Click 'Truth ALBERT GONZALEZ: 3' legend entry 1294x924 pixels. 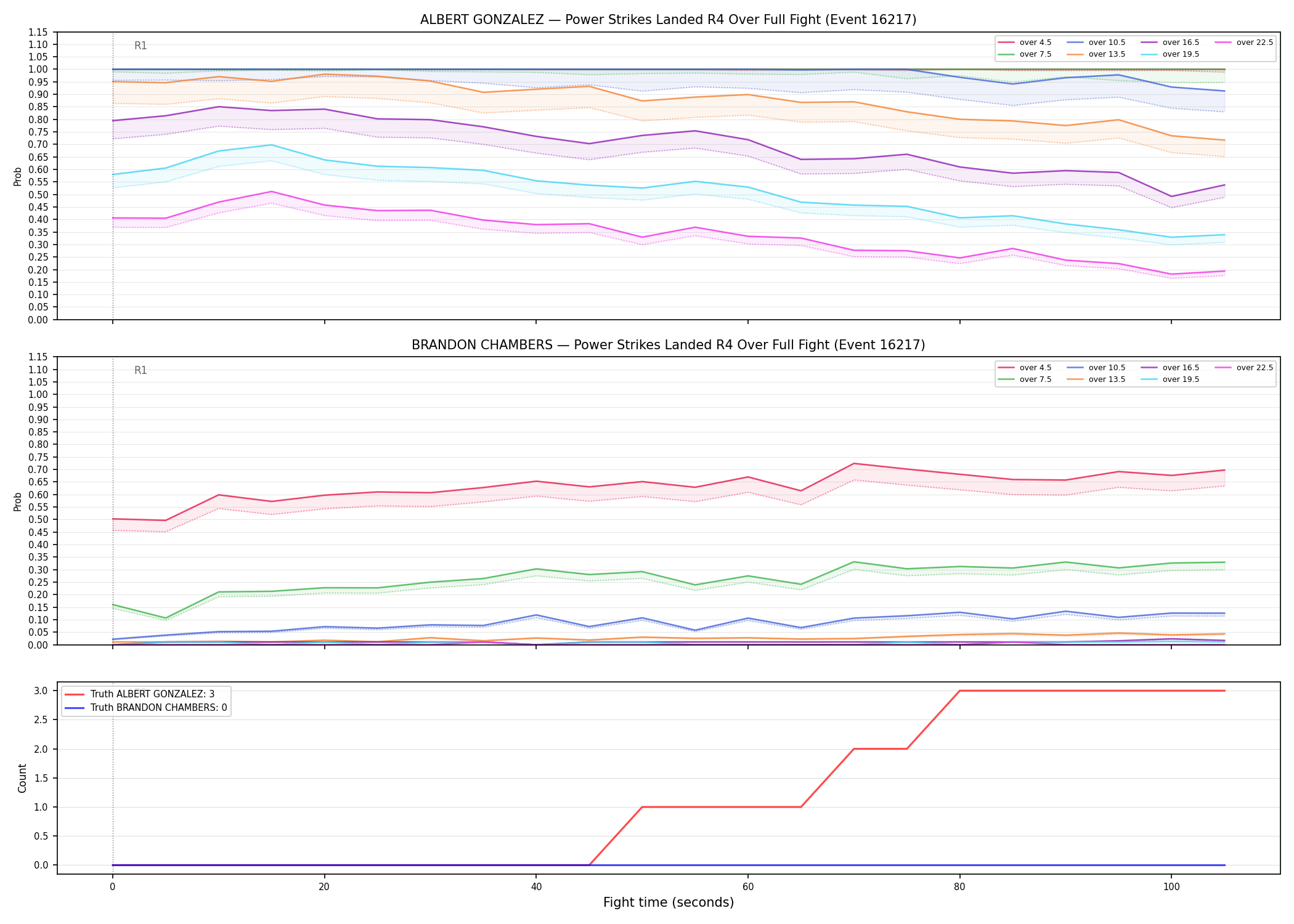coord(139,694)
